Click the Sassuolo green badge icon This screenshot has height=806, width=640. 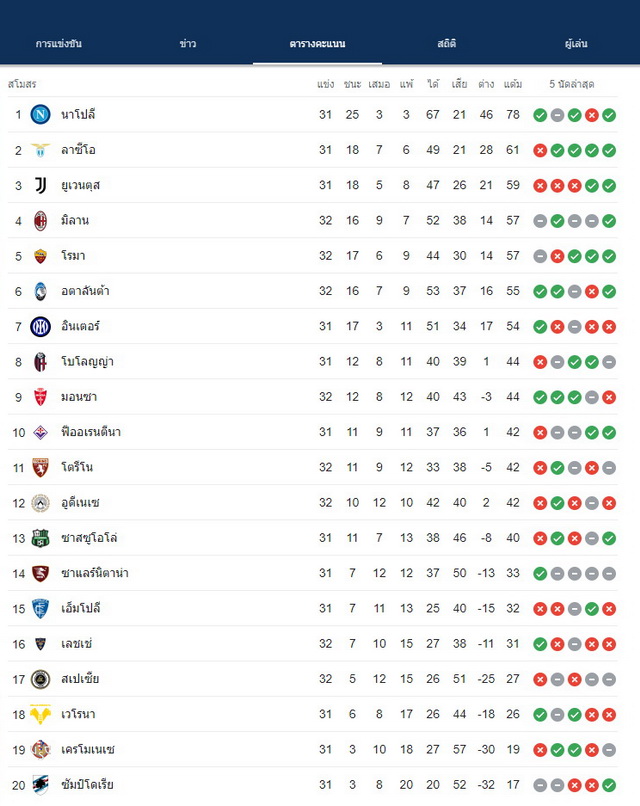tap(40, 538)
